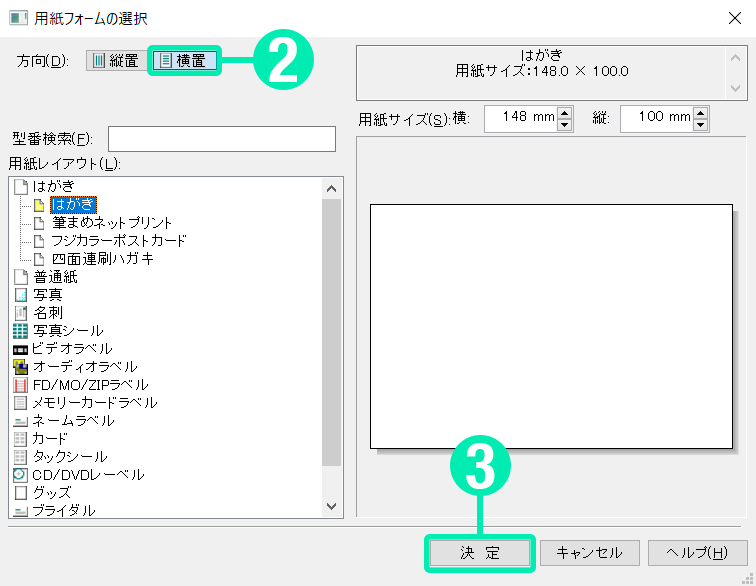Open the CD/DVDレーベル category text
756x586 pixels.
pyautogui.click(x=88, y=475)
